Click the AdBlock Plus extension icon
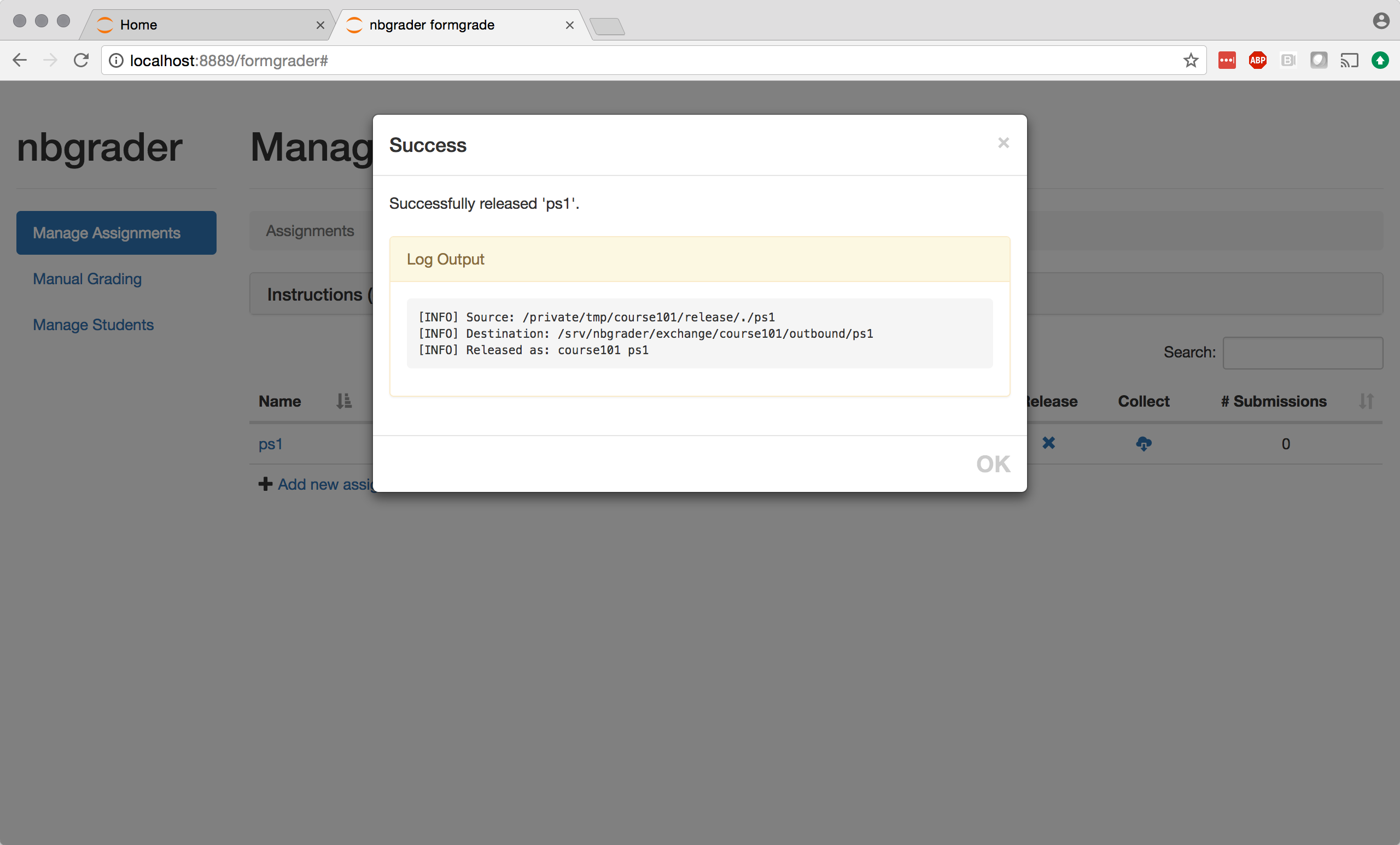Screen dimensions: 1400x845 click(x=1257, y=60)
